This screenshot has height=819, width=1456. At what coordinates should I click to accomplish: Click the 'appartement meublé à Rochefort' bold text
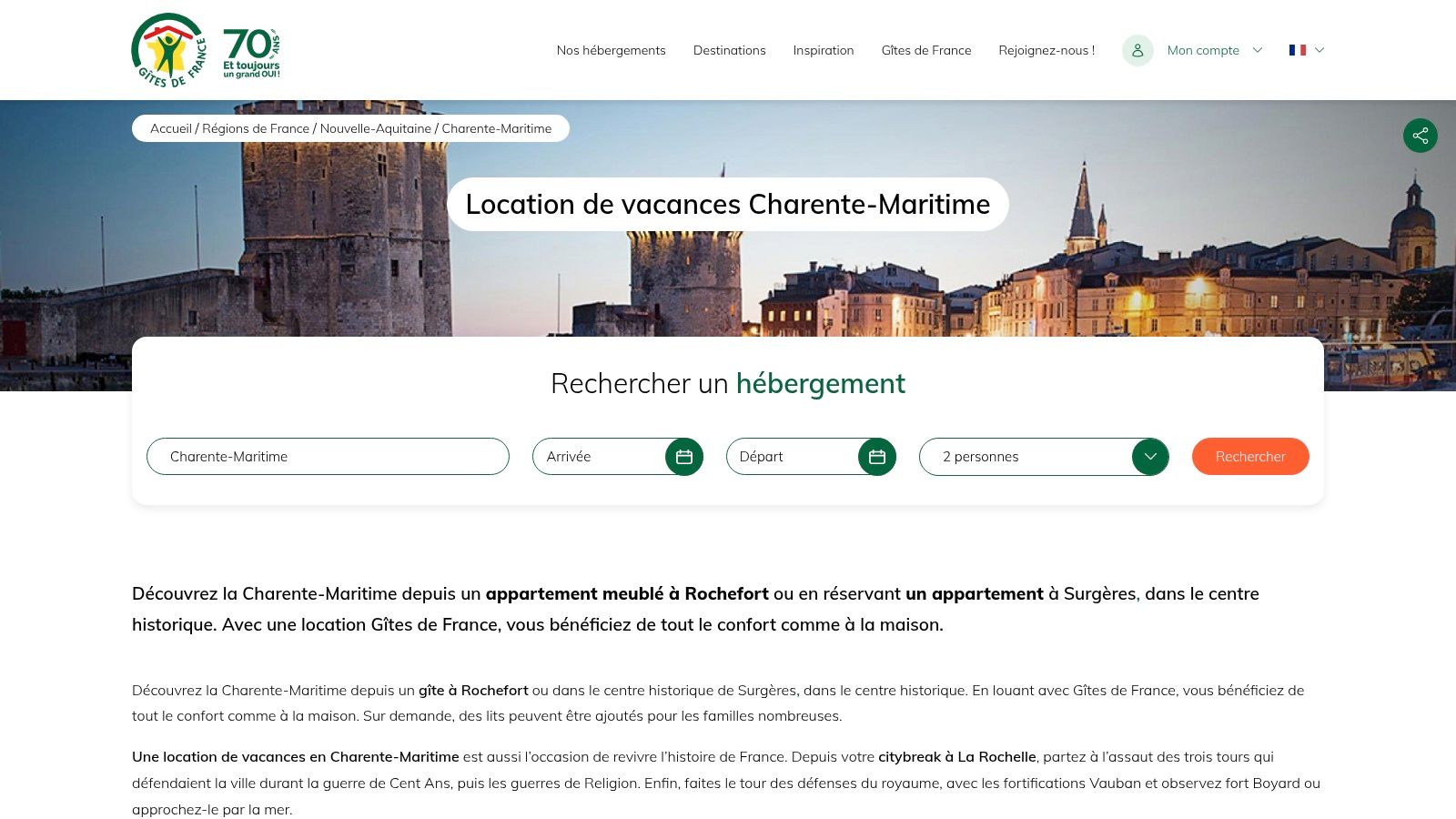coord(627,593)
